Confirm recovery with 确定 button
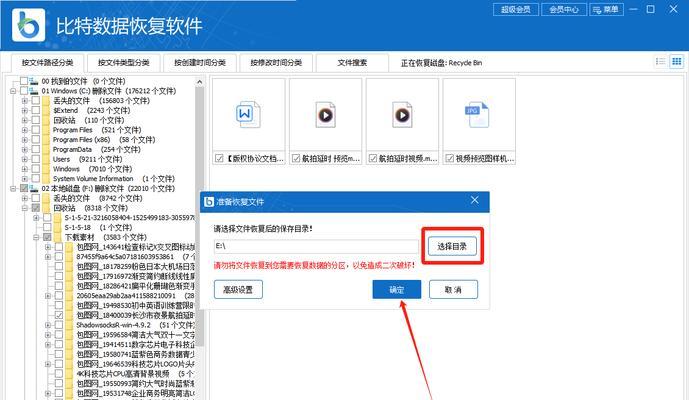Screen dimensions: 689x400 coord(397,290)
